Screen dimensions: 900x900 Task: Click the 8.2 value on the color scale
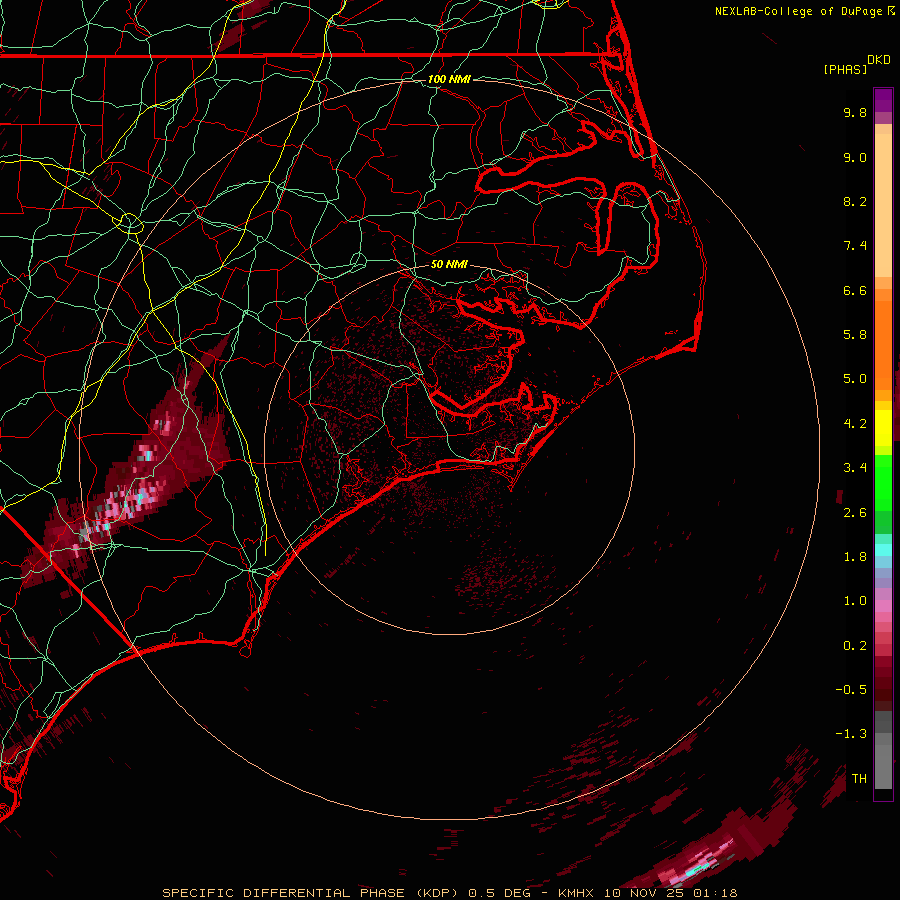pos(855,201)
